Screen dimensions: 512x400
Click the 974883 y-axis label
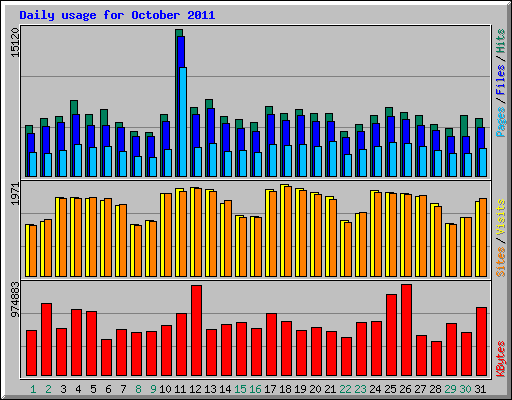tap(15, 299)
